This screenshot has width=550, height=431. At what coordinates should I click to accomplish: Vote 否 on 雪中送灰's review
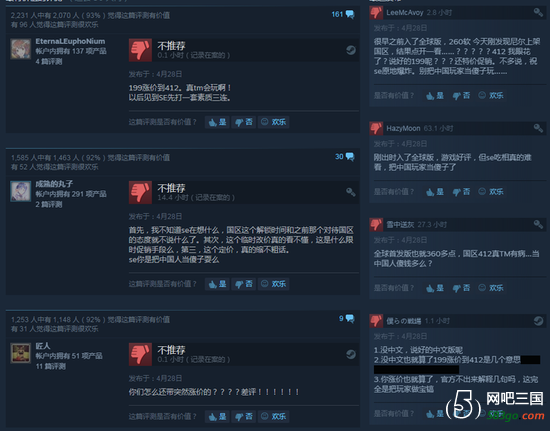click(461, 288)
